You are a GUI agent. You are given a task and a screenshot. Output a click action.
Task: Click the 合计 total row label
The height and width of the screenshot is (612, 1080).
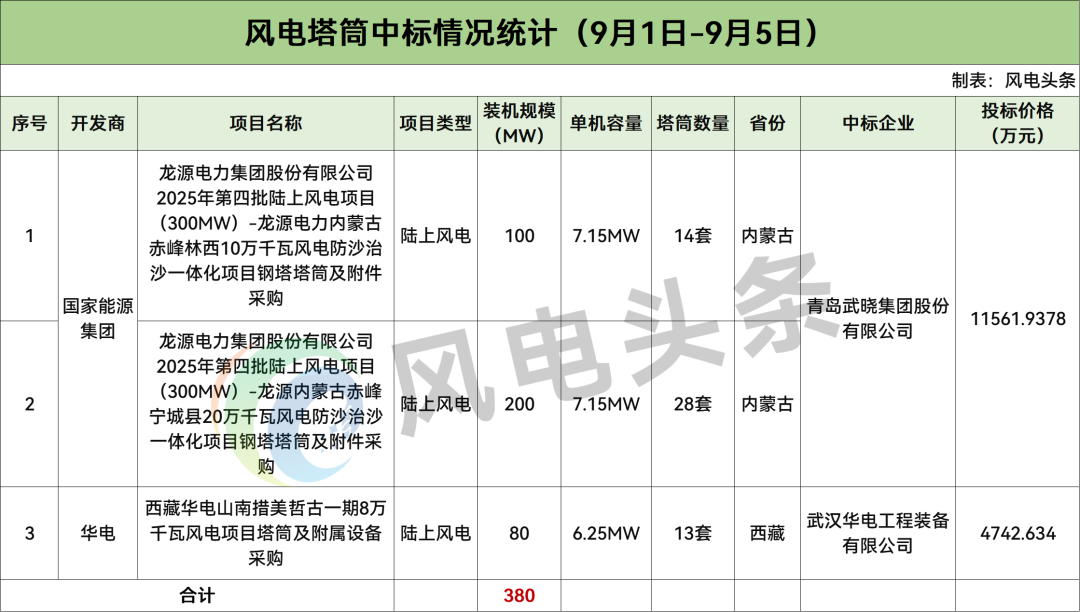197,595
